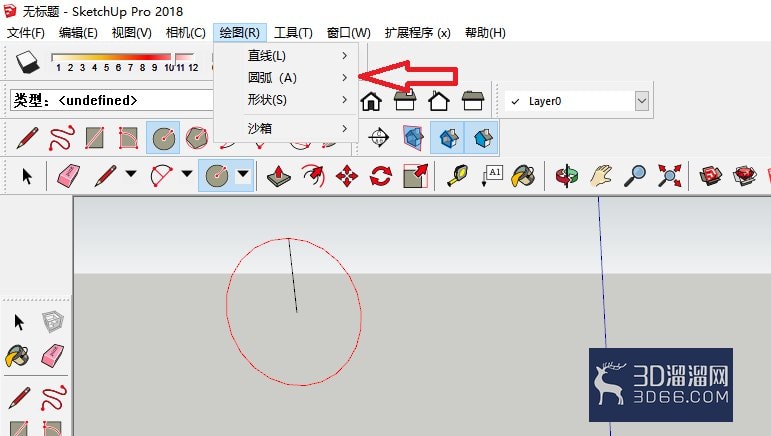Select Line pencil in left side toolbar
This screenshot has width=771, height=436.
click(19, 398)
